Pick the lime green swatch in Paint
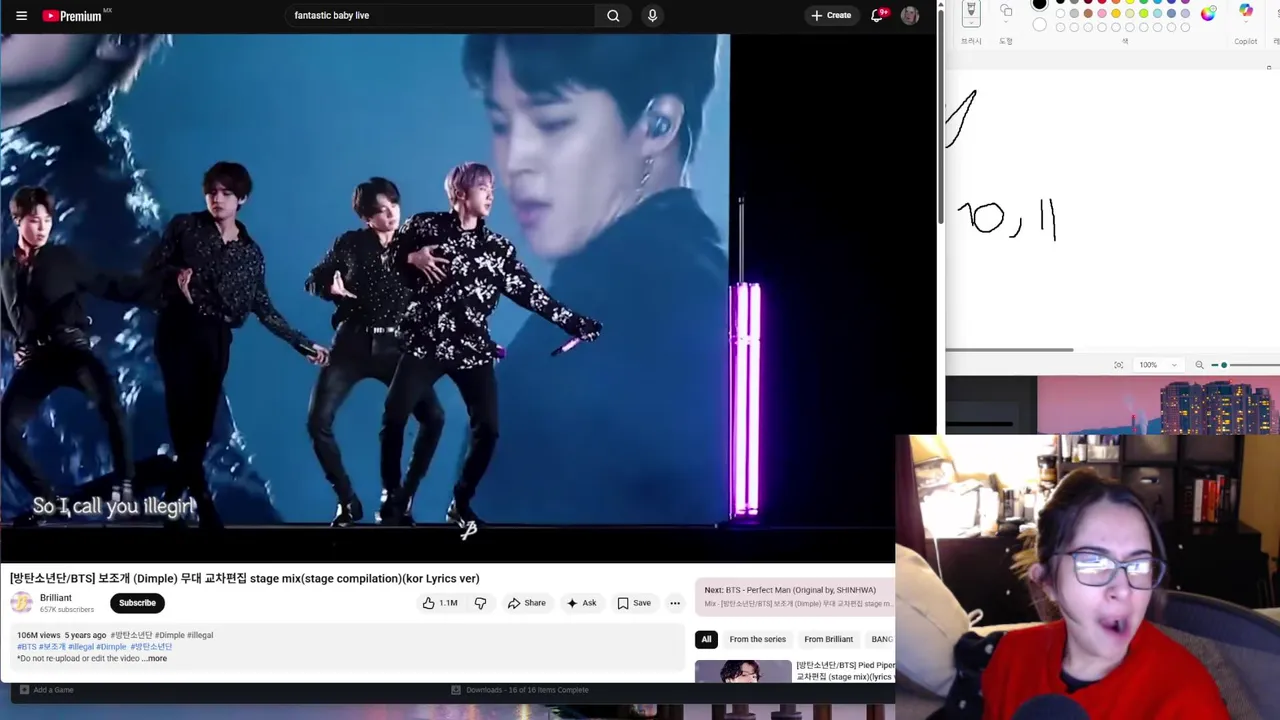This screenshot has width=1280, height=720. (1144, 13)
